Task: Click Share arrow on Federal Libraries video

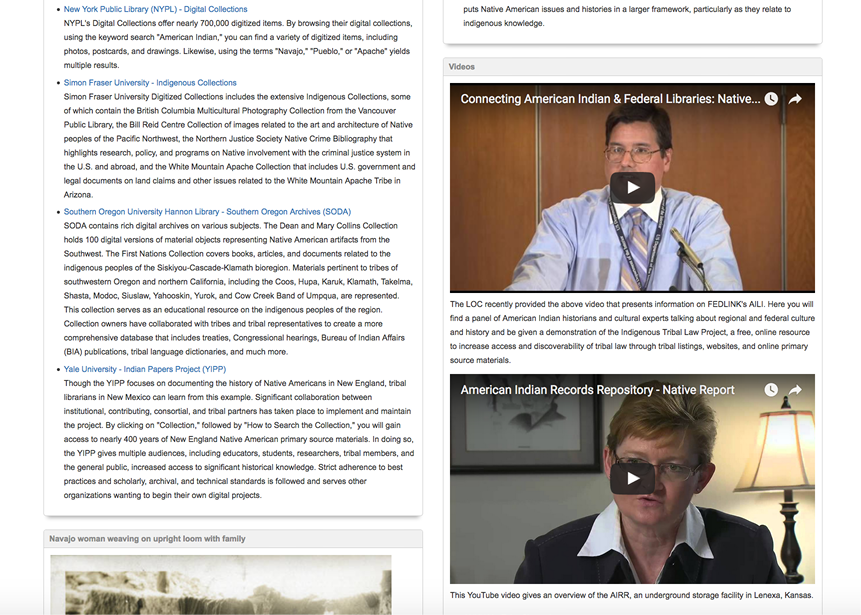Action: pos(796,99)
